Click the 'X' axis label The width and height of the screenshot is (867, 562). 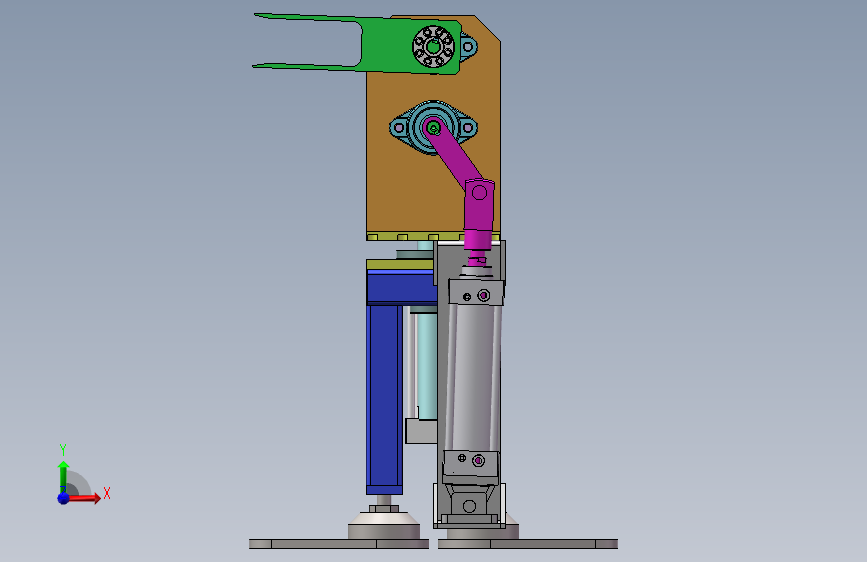pyautogui.click(x=107, y=493)
